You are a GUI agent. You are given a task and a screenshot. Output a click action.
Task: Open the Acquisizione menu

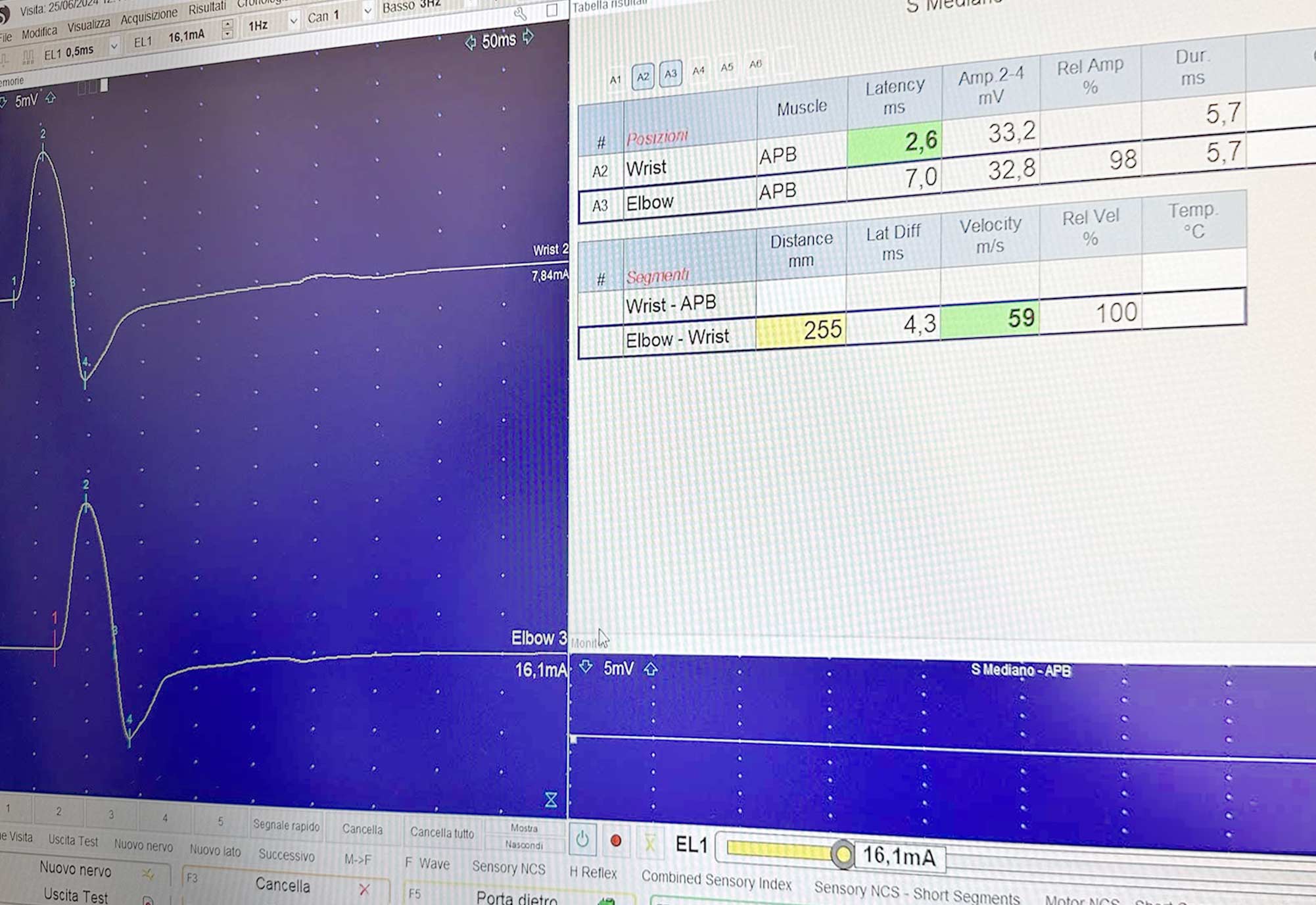[149, 16]
